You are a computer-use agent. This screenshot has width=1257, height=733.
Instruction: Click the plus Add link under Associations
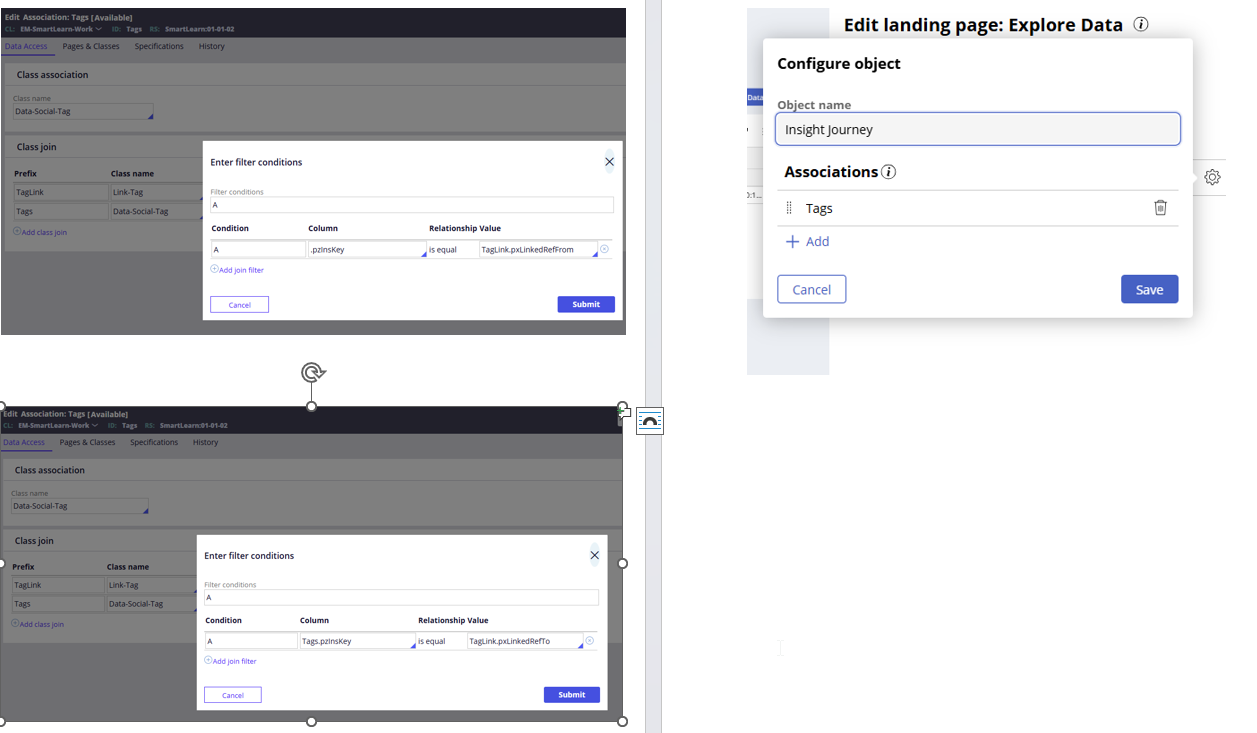click(x=808, y=242)
